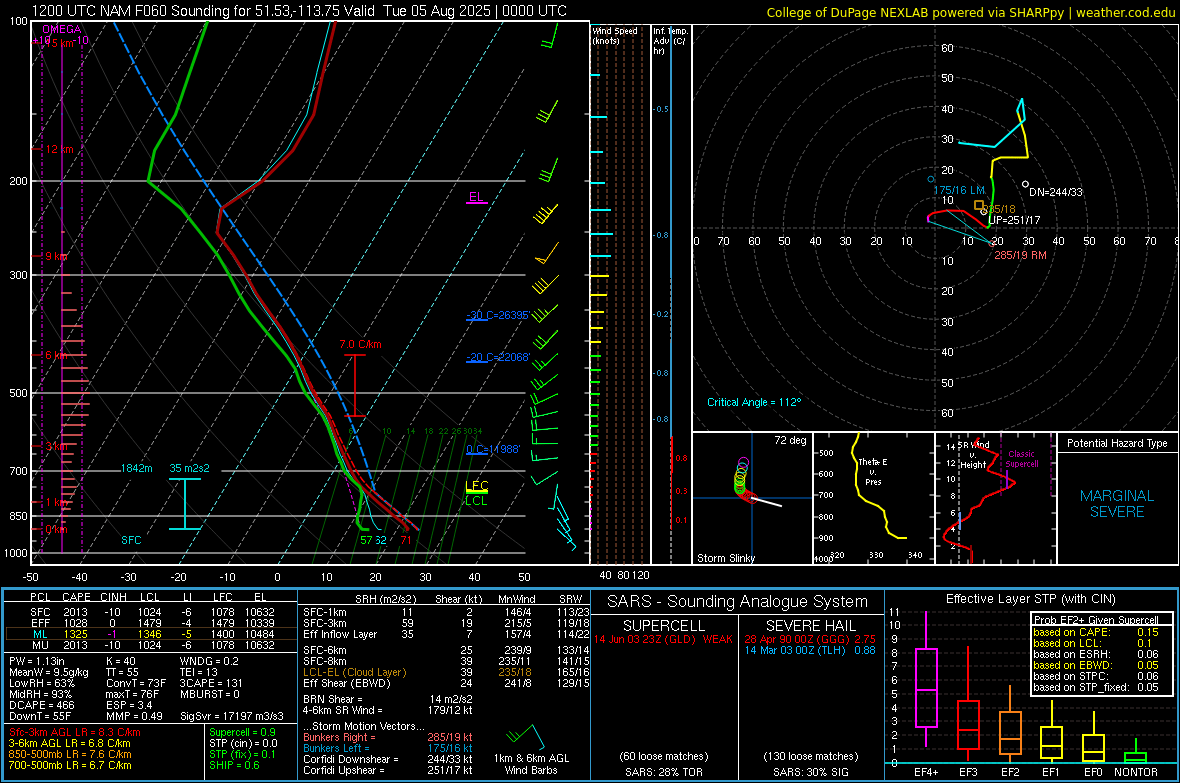
Task: Click the sounding title with valid time
Action: point(300,11)
